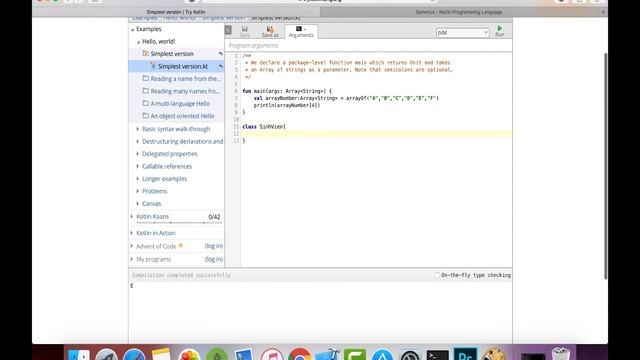The image size is (640, 360).
Task: Open the JVM target dropdown
Action: pyautogui.click(x=462, y=33)
